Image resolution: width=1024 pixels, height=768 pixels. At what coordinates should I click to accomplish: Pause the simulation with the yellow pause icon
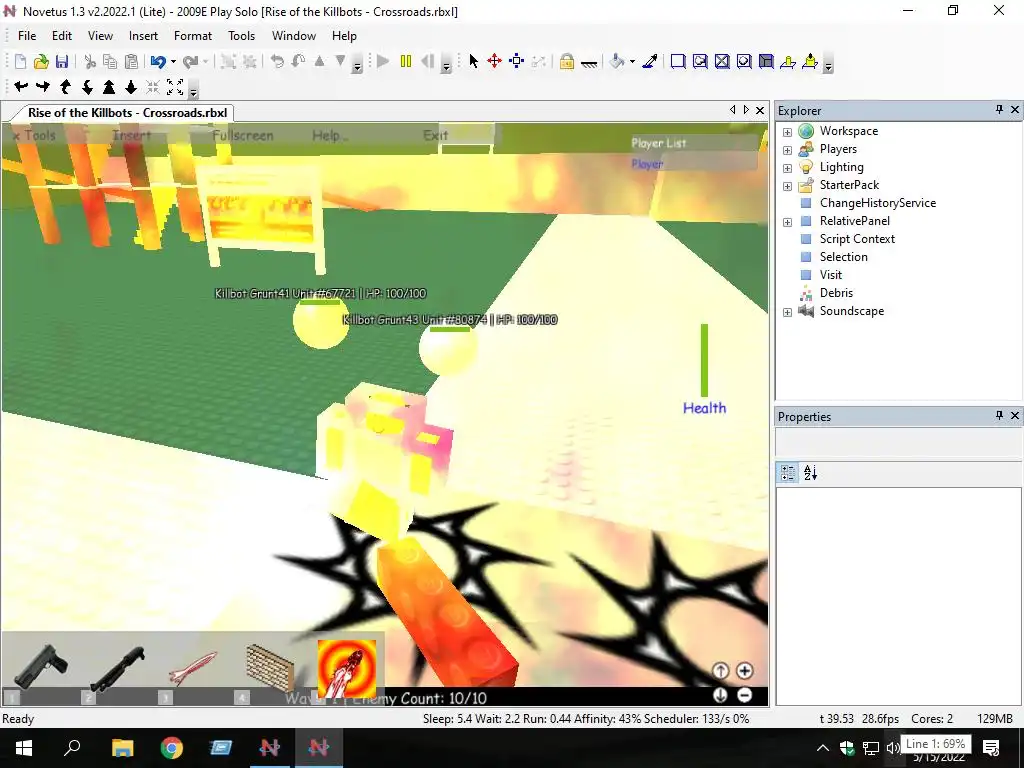pyautogui.click(x=406, y=61)
